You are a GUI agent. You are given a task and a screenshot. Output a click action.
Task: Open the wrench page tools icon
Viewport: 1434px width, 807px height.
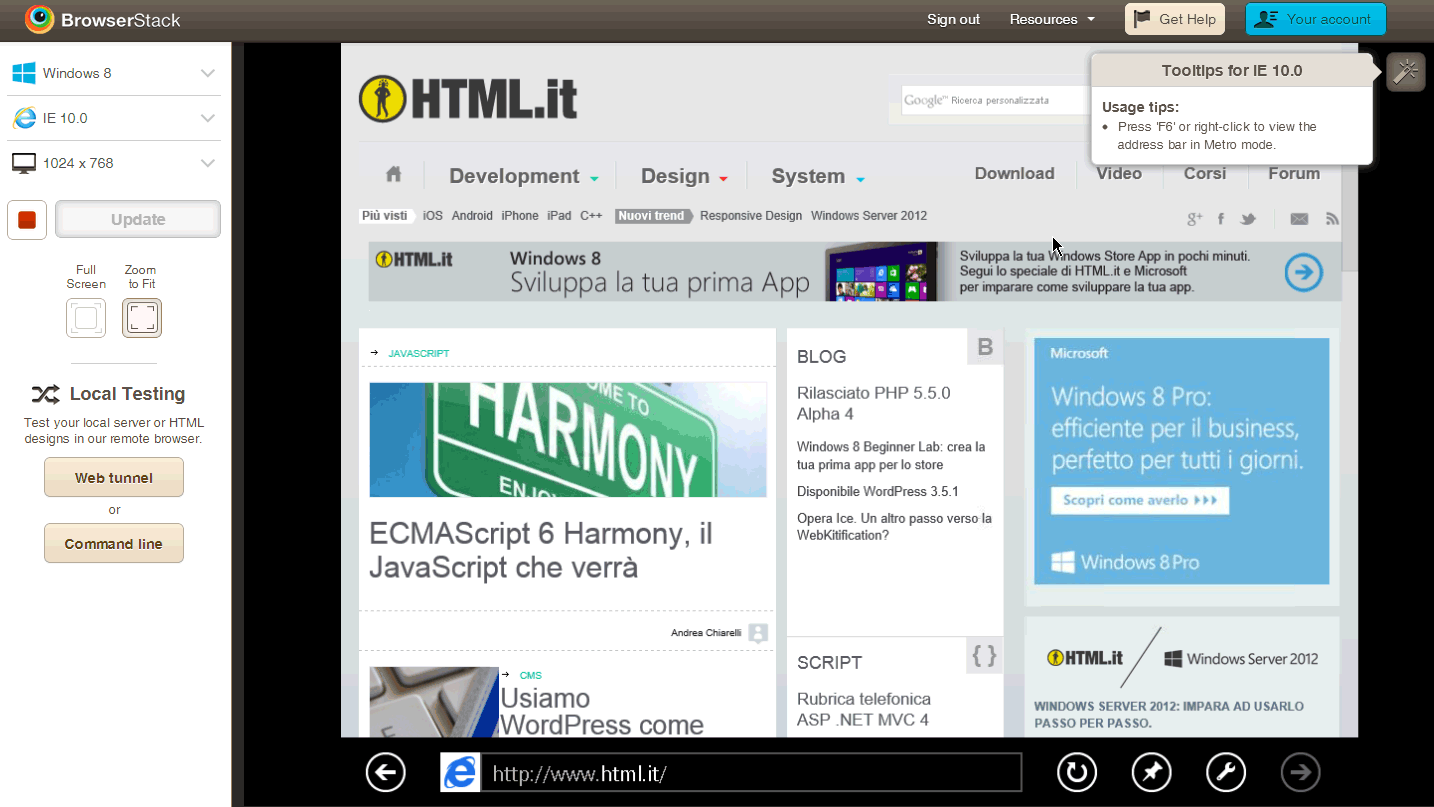click(1226, 772)
